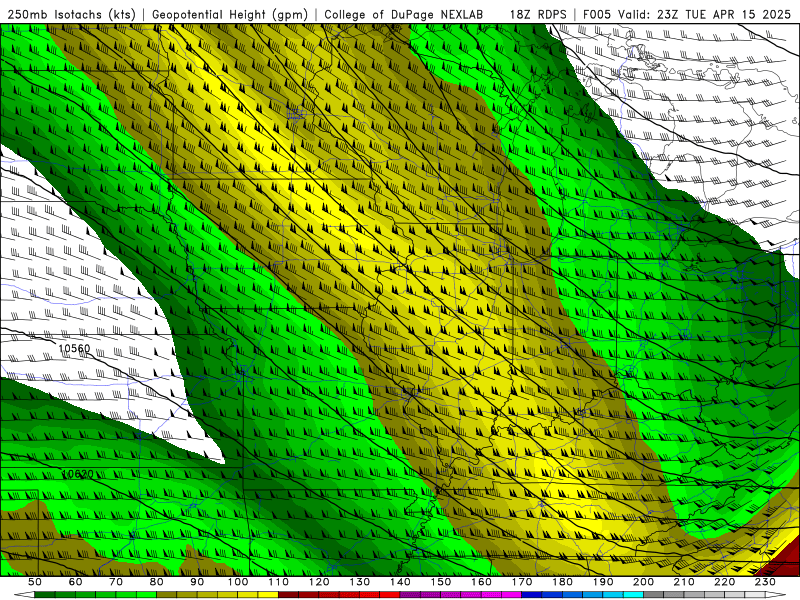Screen dimensions: 800x600
Task: Click the bright red colorbar swatch above 140
Action: point(390,595)
